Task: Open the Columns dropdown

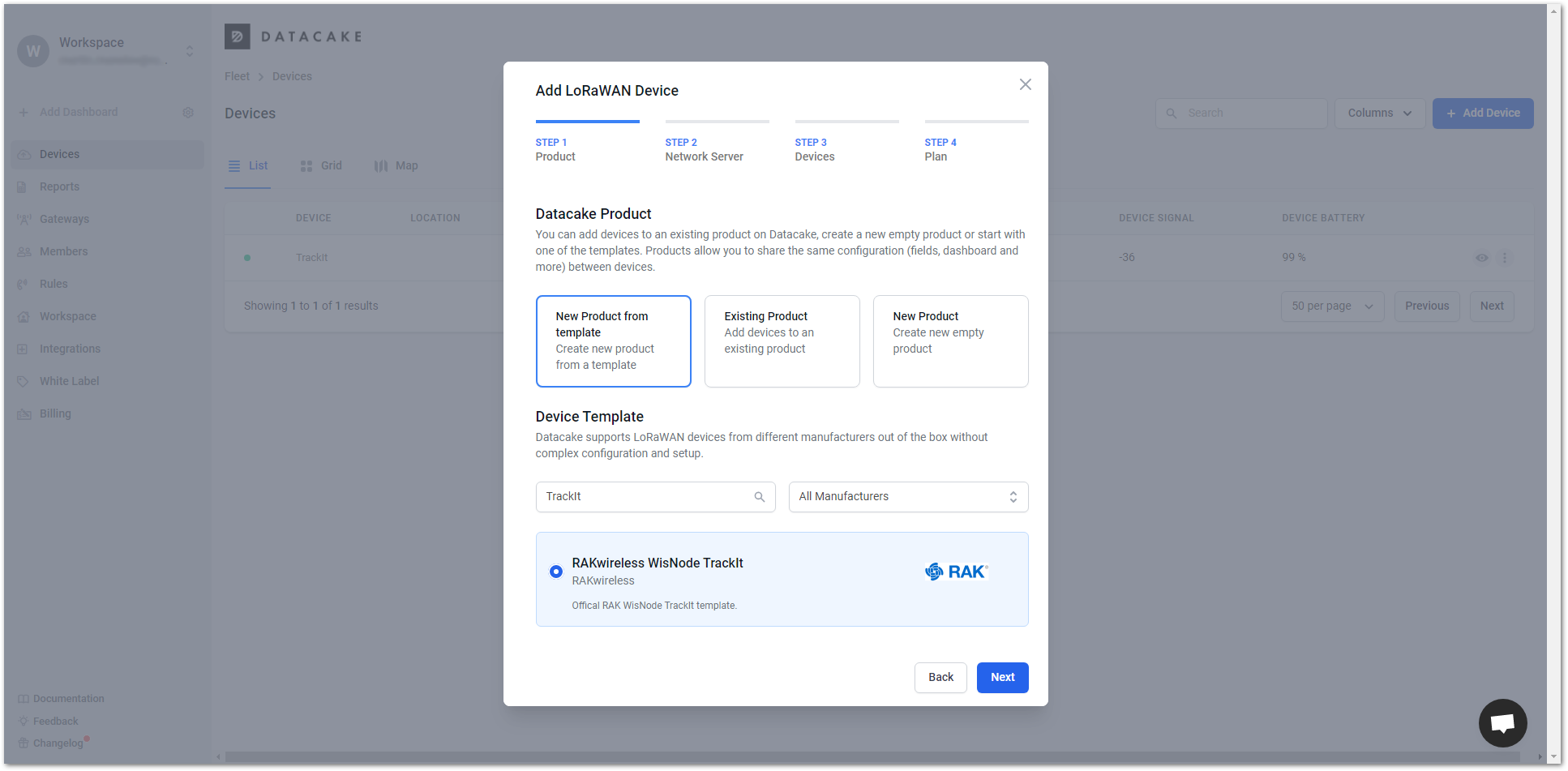Action: (x=1379, y=114)
